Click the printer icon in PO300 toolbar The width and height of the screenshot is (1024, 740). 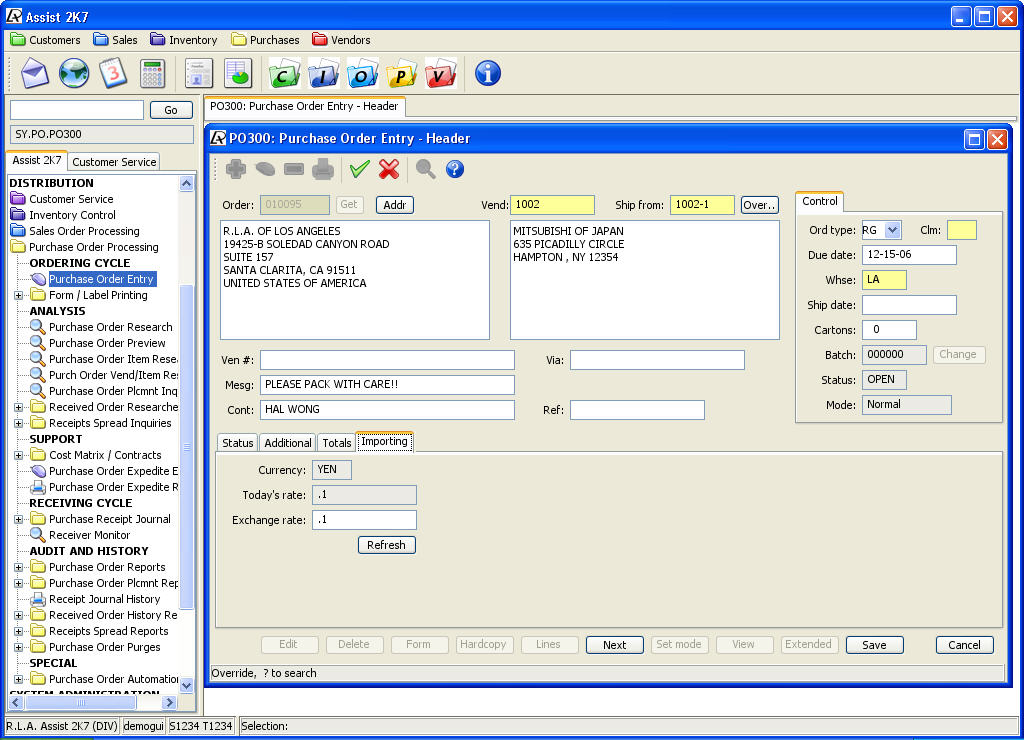point(323,169)
